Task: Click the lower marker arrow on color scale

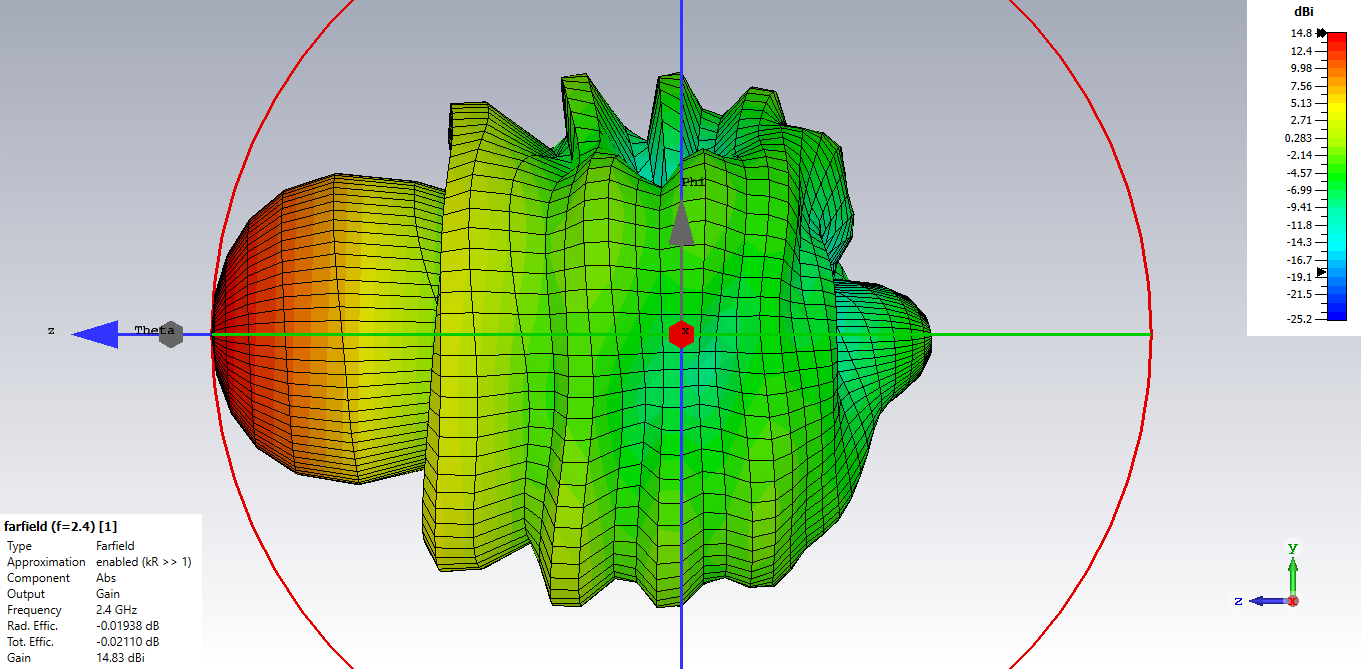Action: coord(1321,271)
